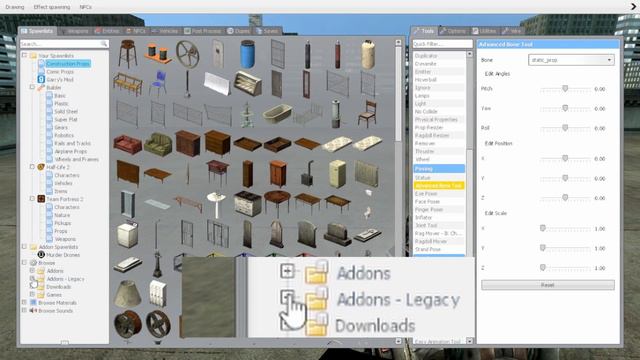The image size is (640, 360).
Task: Collapse the Builder tree node
Action: [32, 87]
